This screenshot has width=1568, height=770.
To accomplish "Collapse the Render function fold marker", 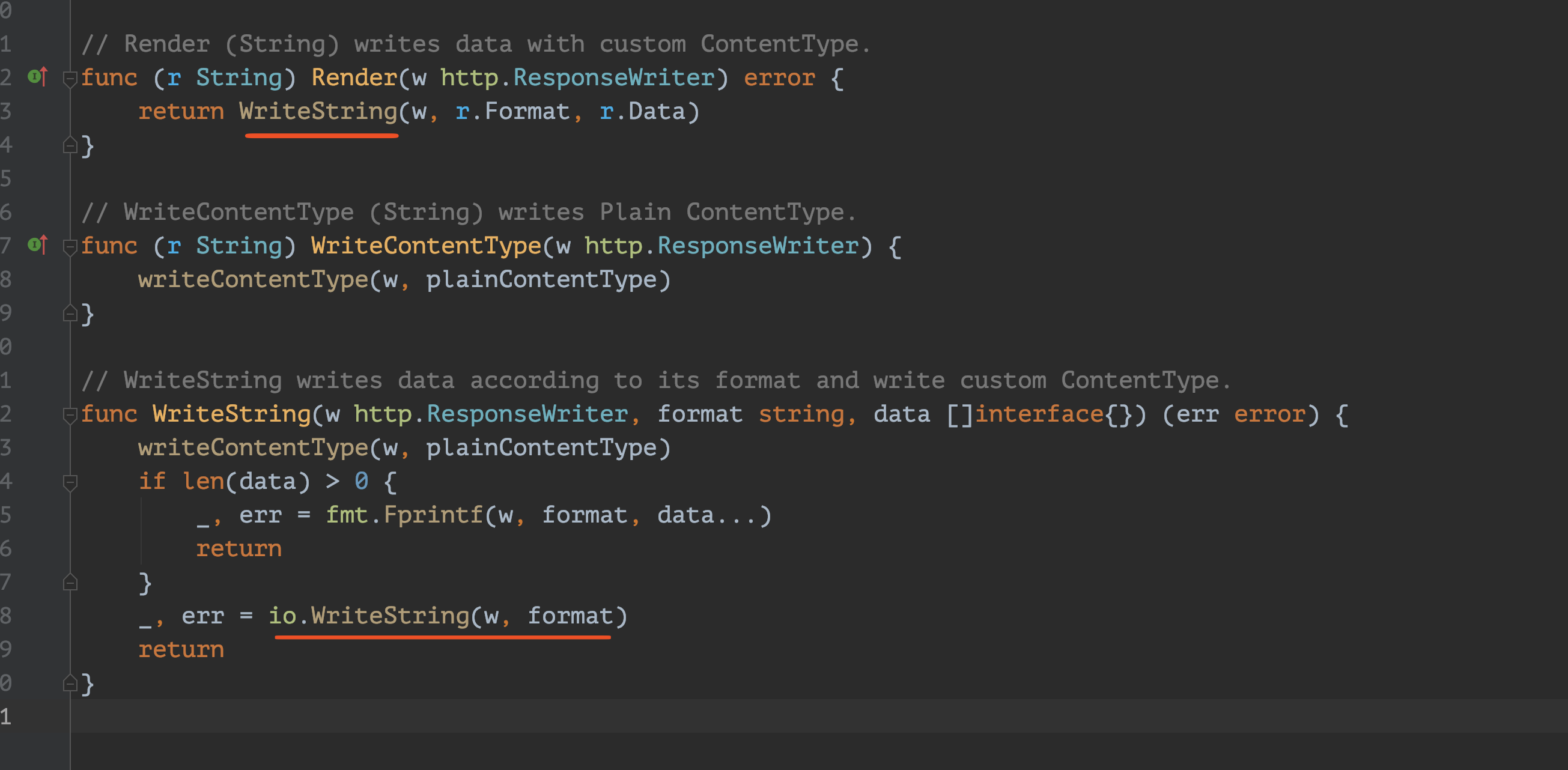I will pos(70,79).
